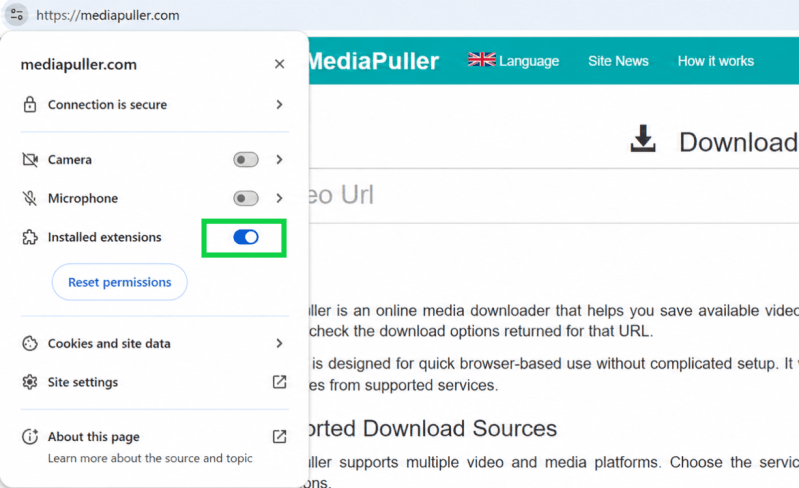Image resolution: width=799 pixels, height=488 pixels.
Task: Click the UK flag icon in the header
Action: point(482,60)
